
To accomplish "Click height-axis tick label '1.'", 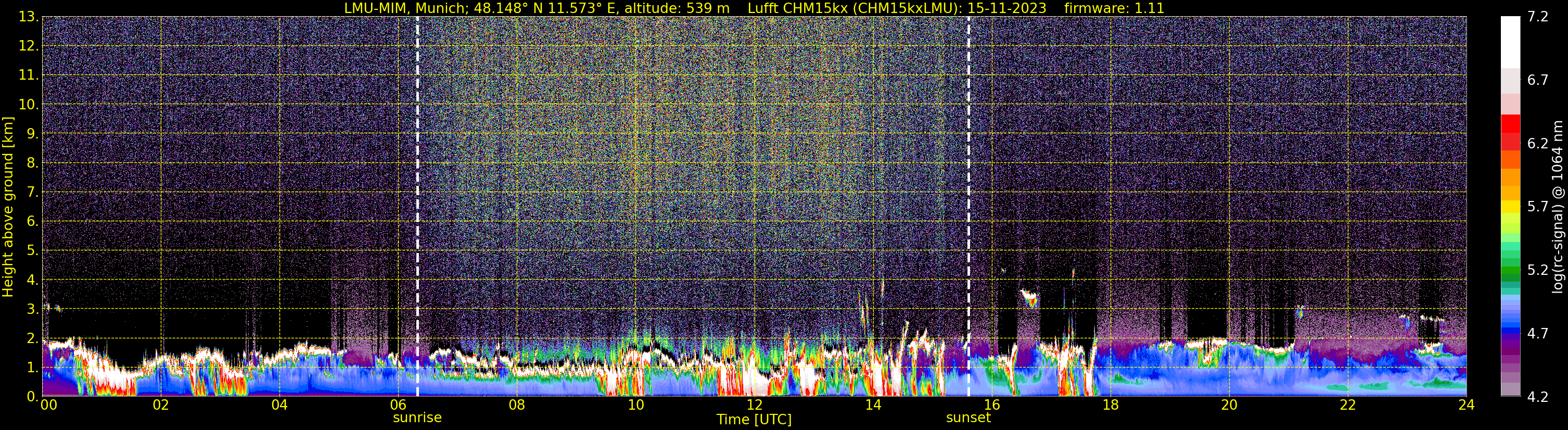I will 32,368.
